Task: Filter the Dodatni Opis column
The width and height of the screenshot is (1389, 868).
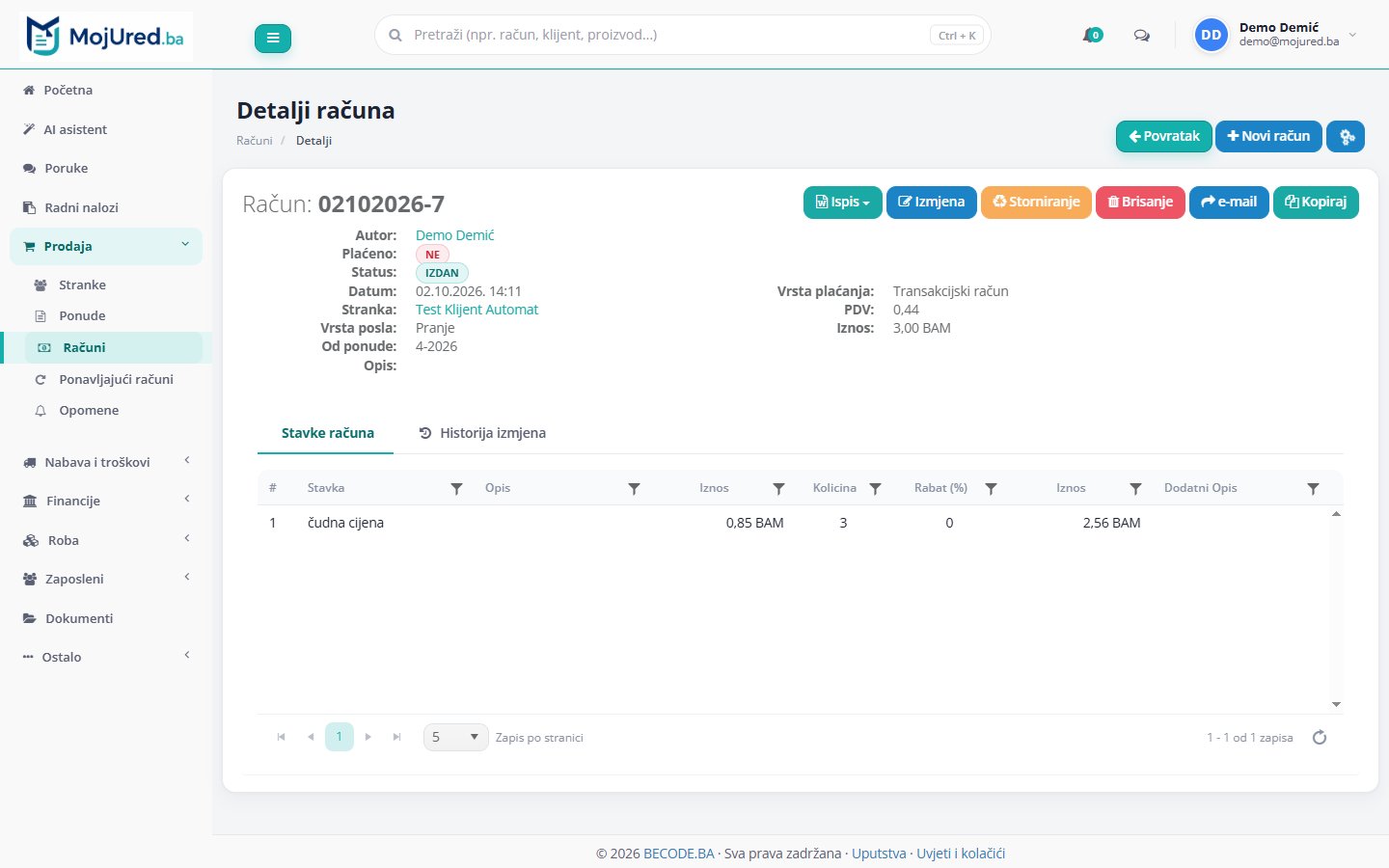Action: point(1314,489)
